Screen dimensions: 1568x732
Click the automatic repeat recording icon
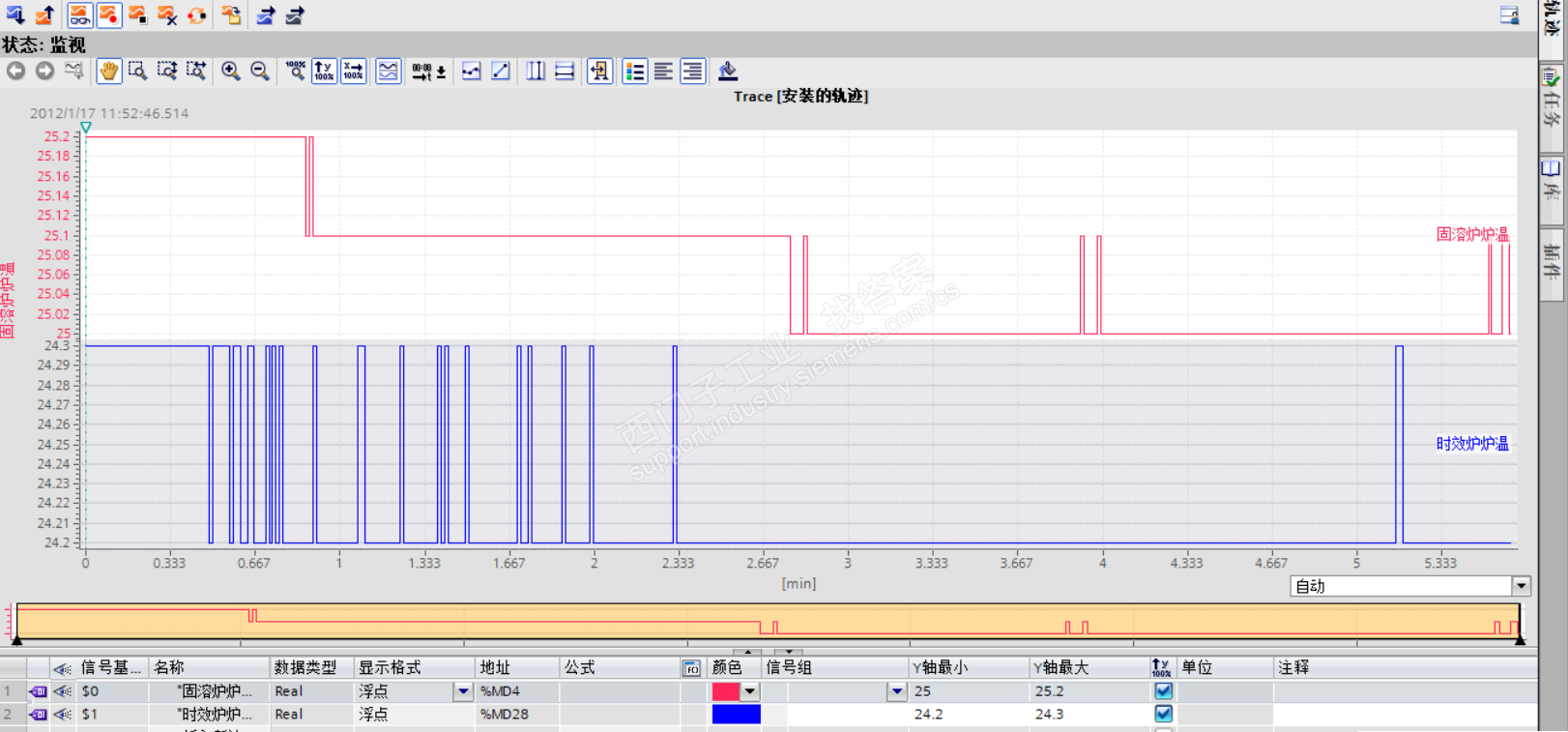197,15
